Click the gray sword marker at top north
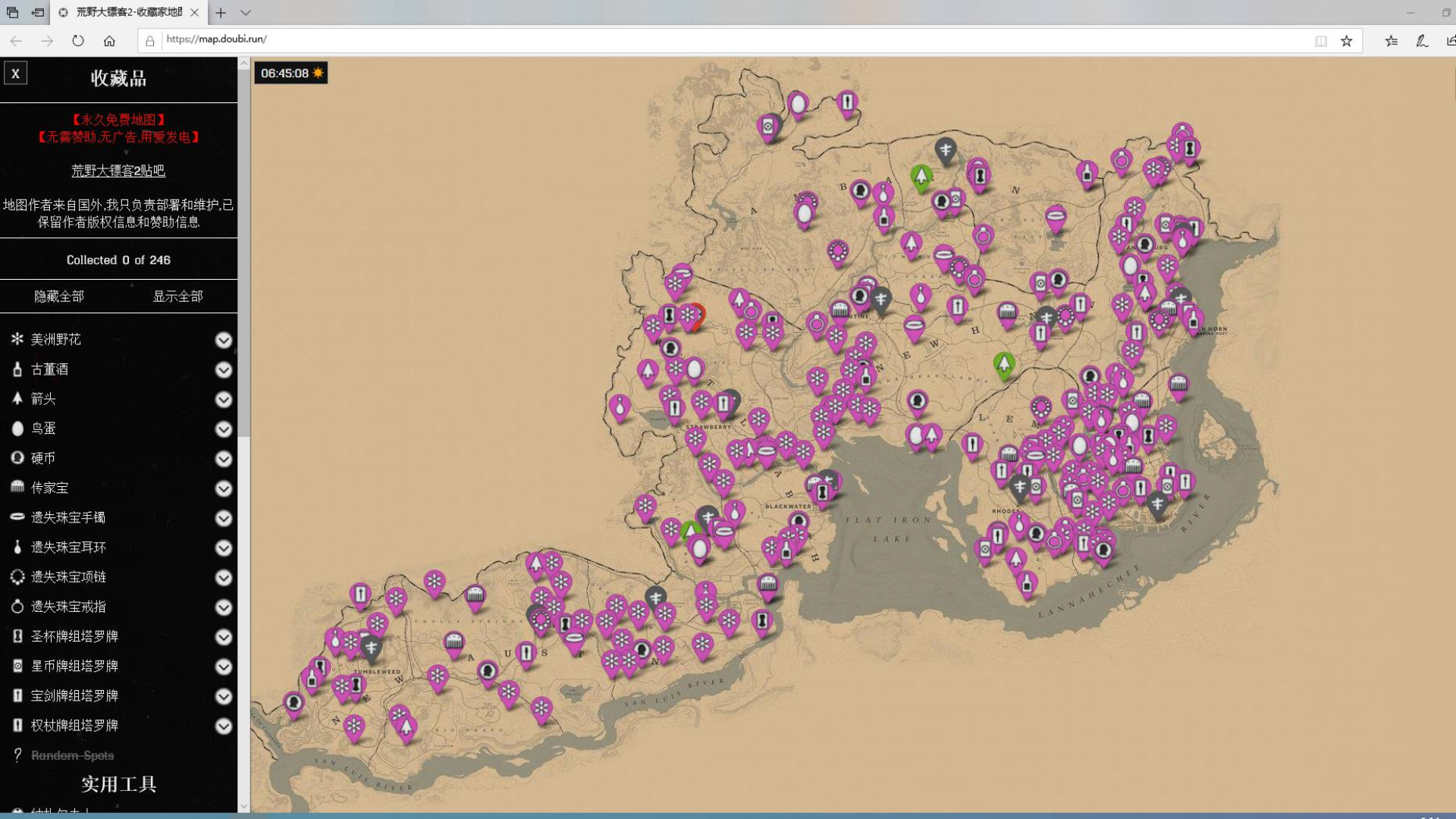This screenshot has width=1456, height=819. tap(945, 150)
